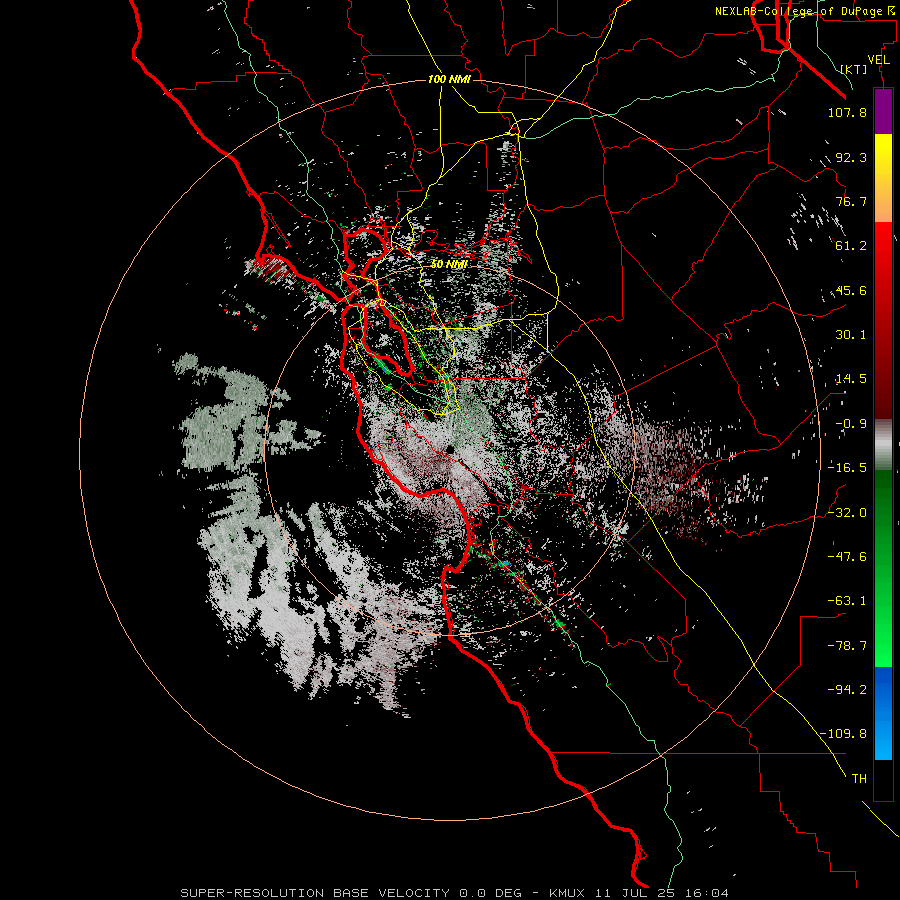The height and width of the screenshot is (900, 900).
Task: Click the 50 NMI range ring label
Action: tap(449, 264)
